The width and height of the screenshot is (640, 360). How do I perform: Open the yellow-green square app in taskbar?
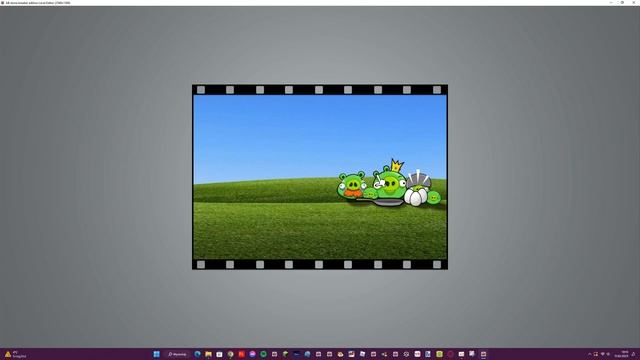[x=439, y=354]
